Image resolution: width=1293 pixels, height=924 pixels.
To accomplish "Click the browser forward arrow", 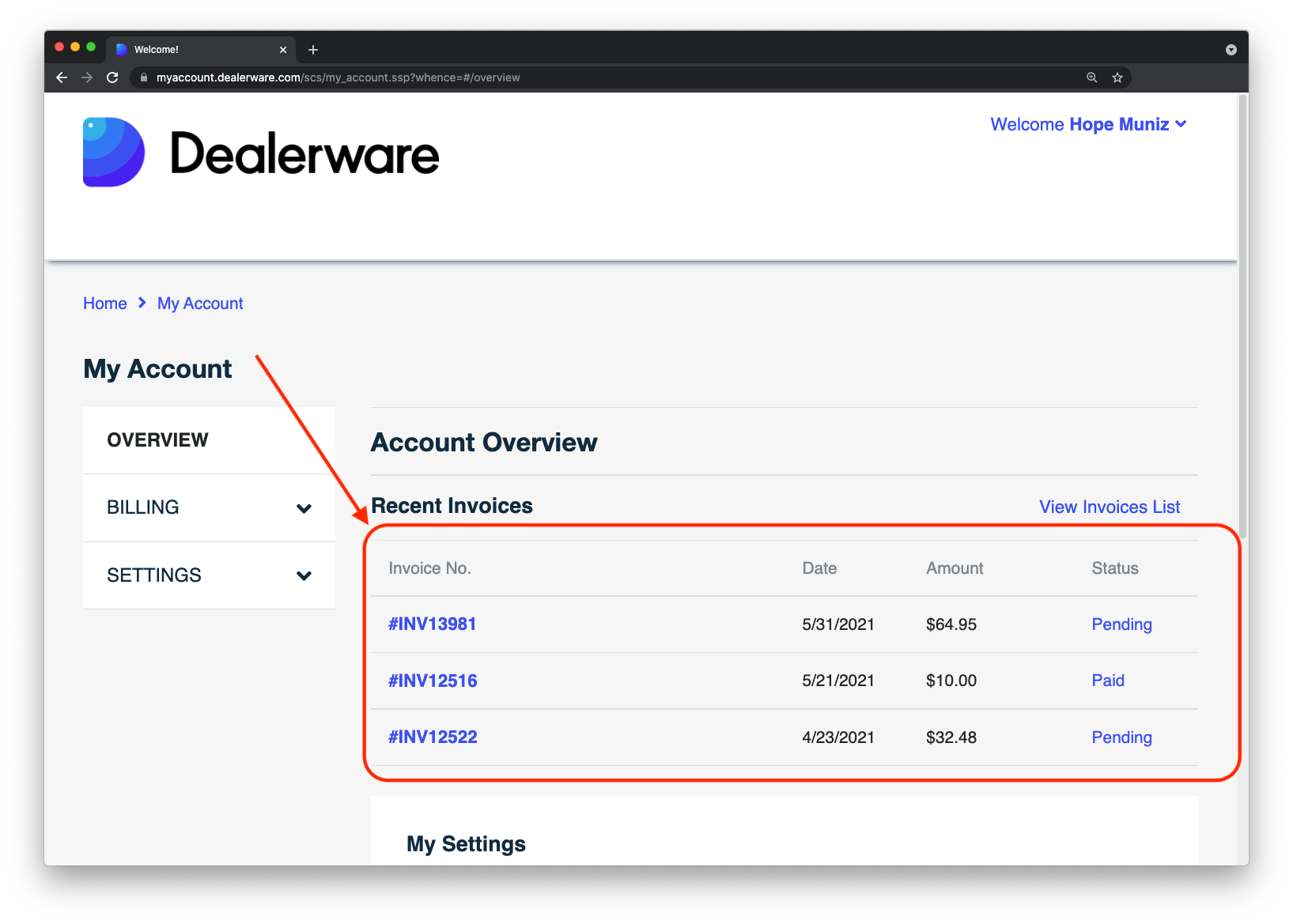I will point(87,77).
